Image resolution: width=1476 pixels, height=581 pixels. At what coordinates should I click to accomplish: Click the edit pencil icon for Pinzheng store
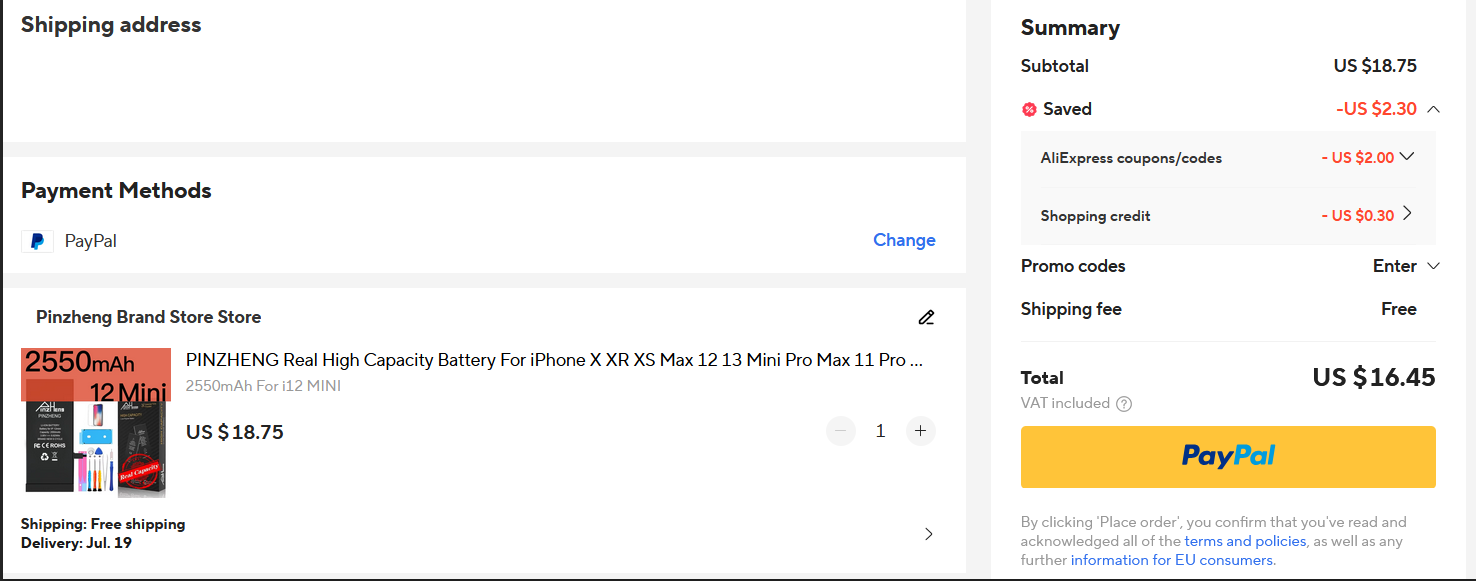(926, 318)
